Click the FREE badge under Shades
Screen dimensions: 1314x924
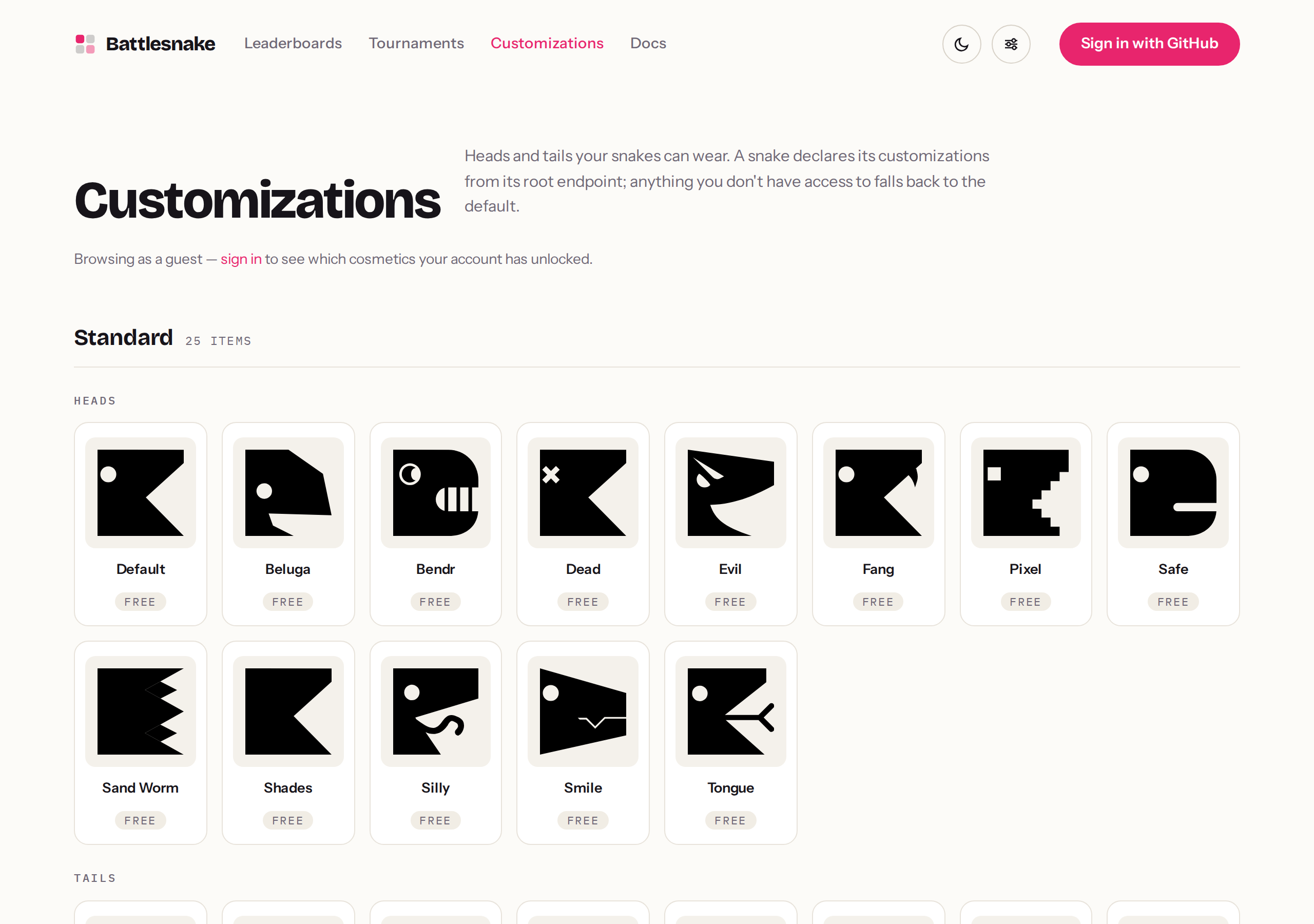[x=288, y=820]
